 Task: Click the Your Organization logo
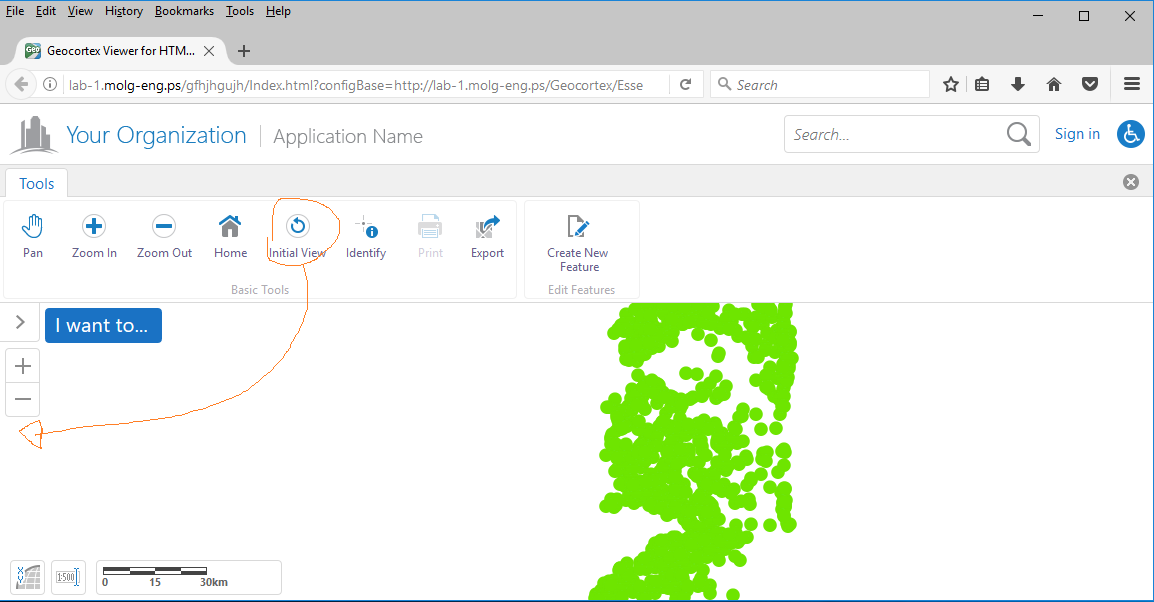(x=33, y=135)
